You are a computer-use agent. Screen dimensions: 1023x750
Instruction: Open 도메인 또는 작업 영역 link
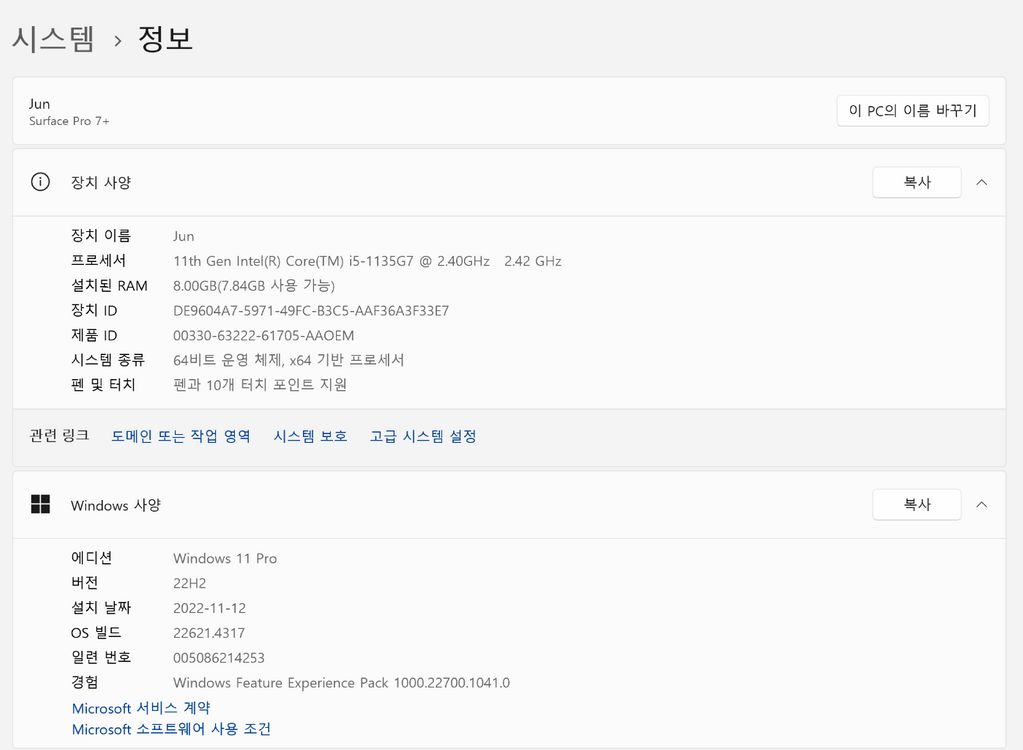181,436
